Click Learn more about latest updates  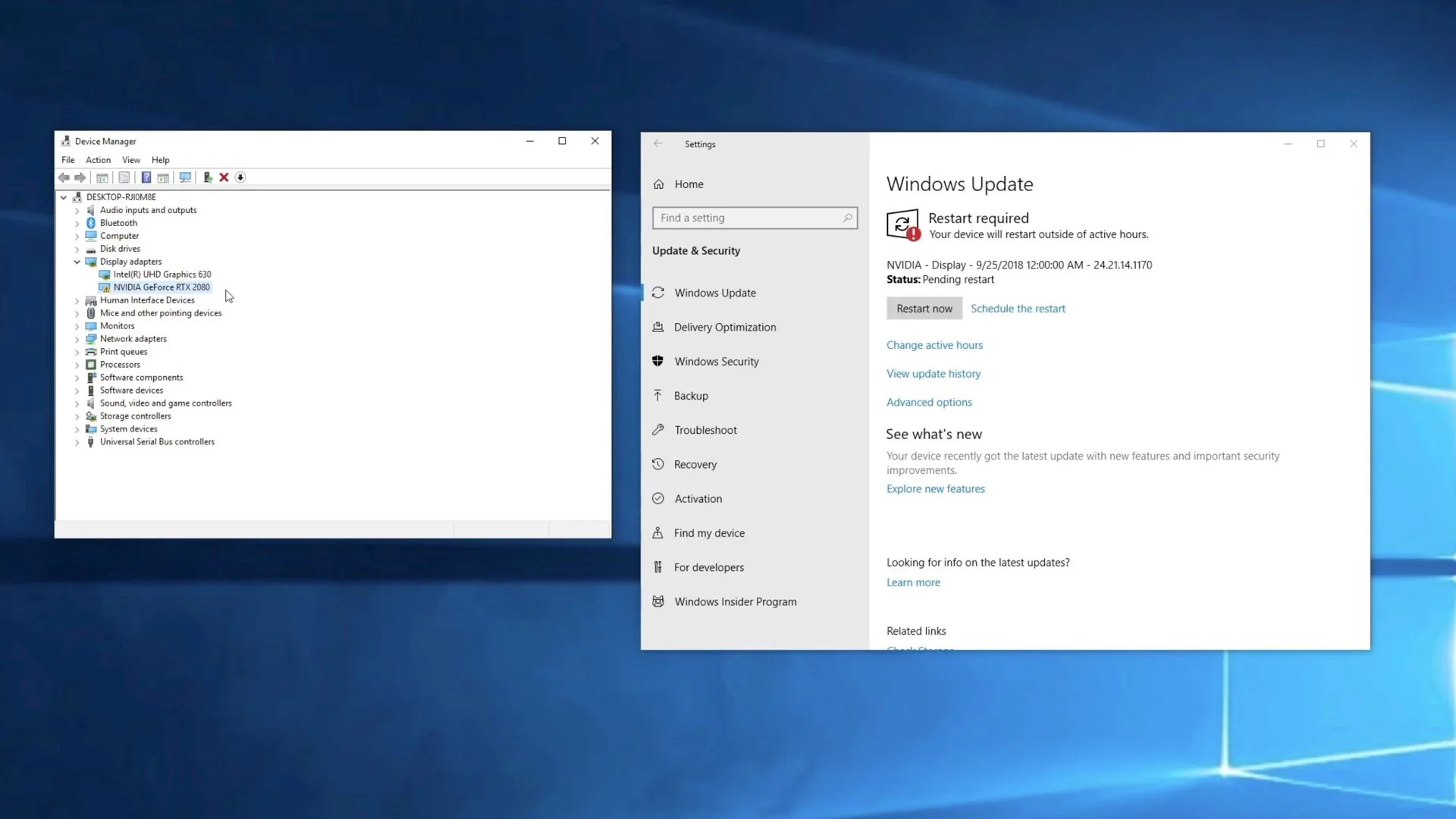click(913, 582)
